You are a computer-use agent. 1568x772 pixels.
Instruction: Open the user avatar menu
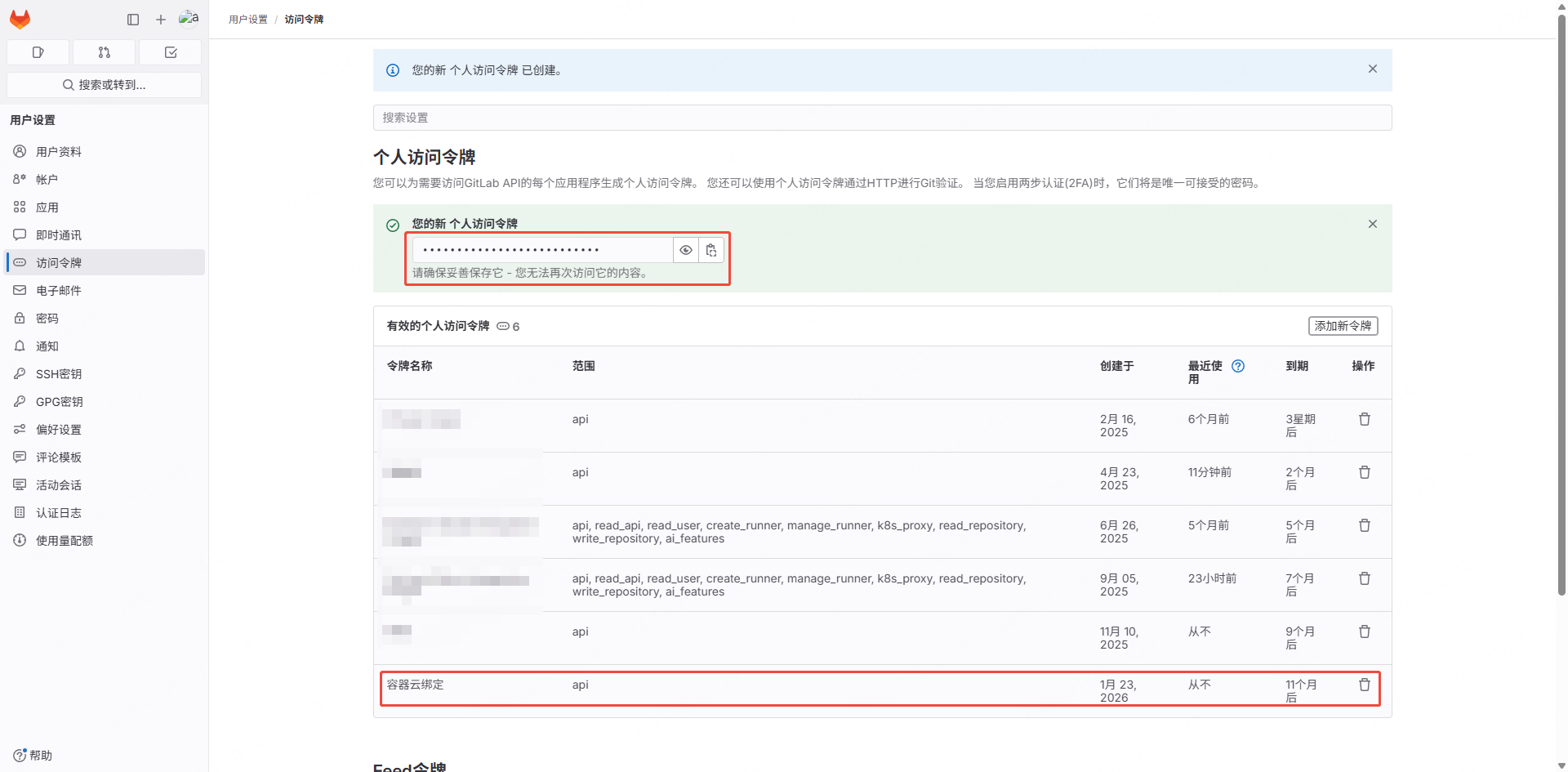[x=189, y=19]
